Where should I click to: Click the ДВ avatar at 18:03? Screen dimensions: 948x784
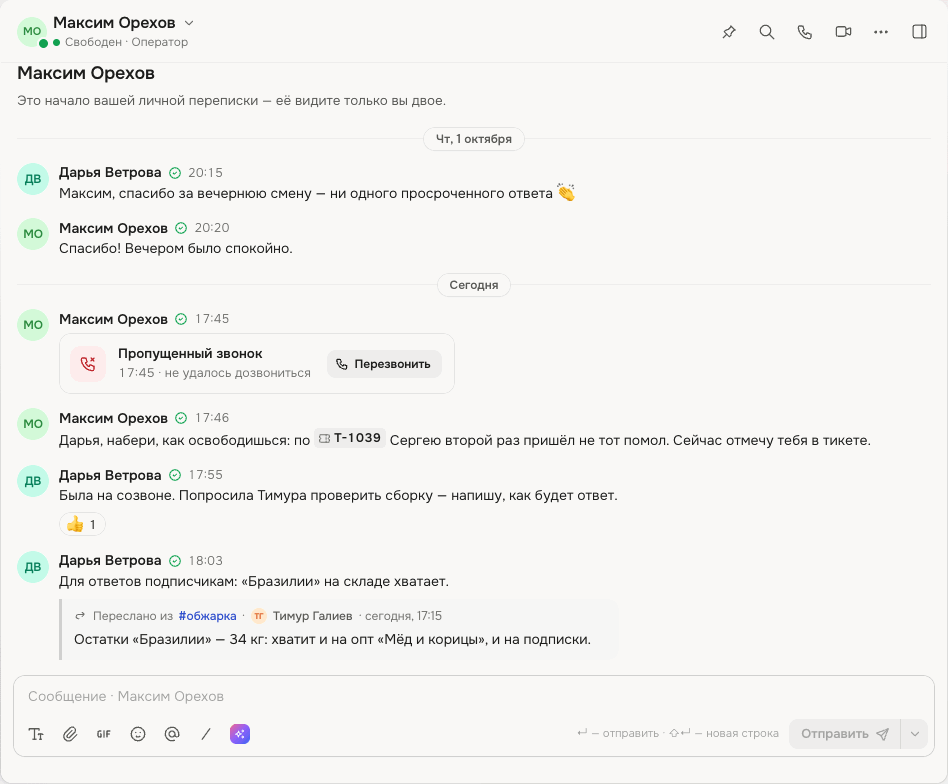coord(33,567)
